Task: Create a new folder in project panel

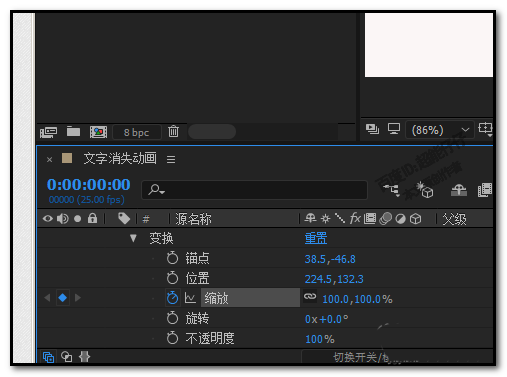Action: pos(73,132)
